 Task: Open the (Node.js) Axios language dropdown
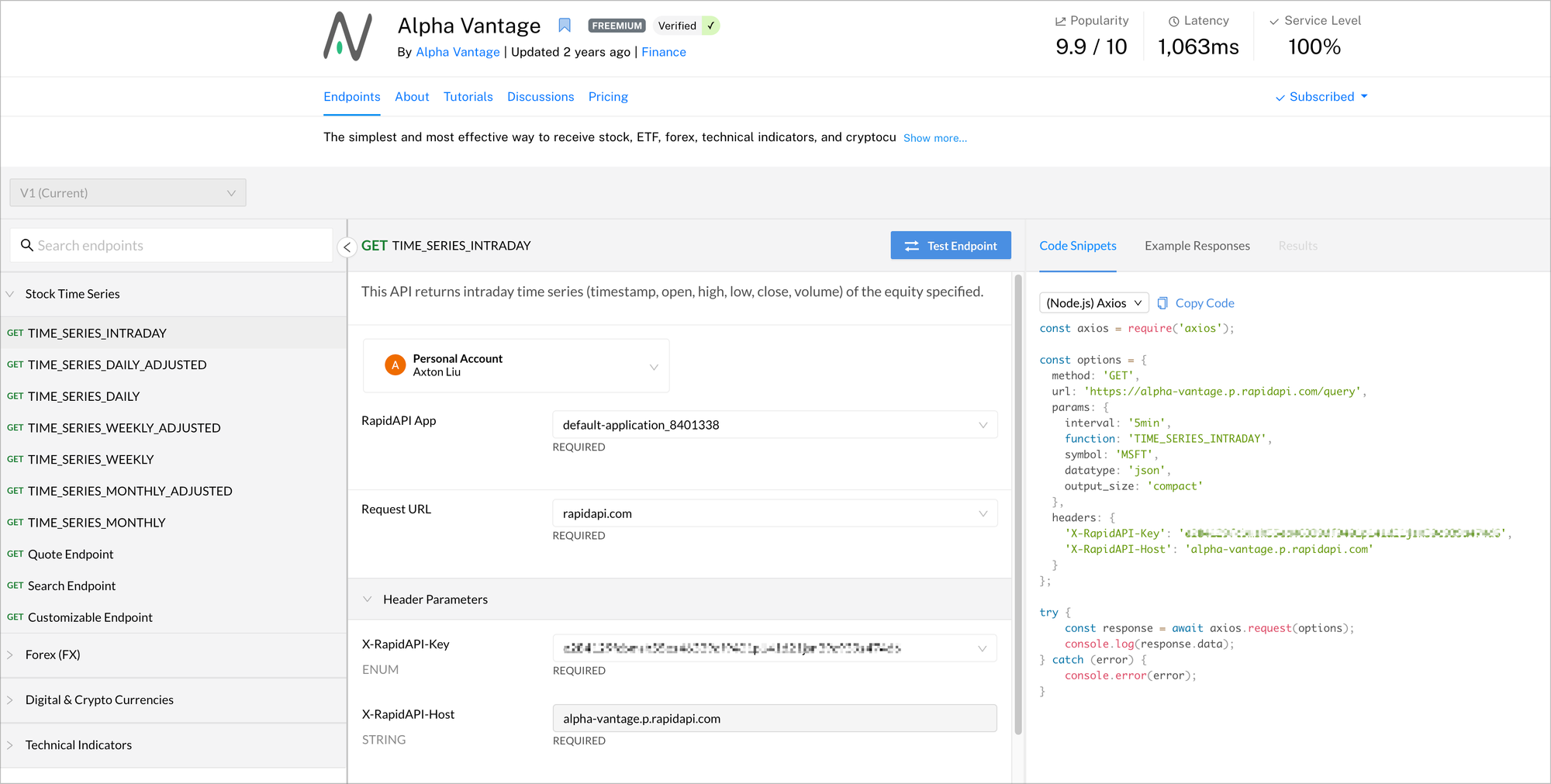(1093, 303)
